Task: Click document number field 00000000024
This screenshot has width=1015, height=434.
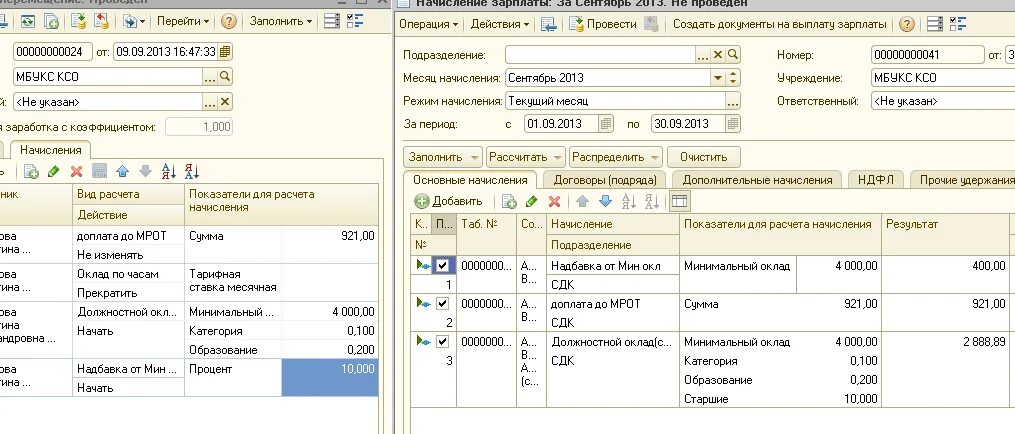Action: 52,52
